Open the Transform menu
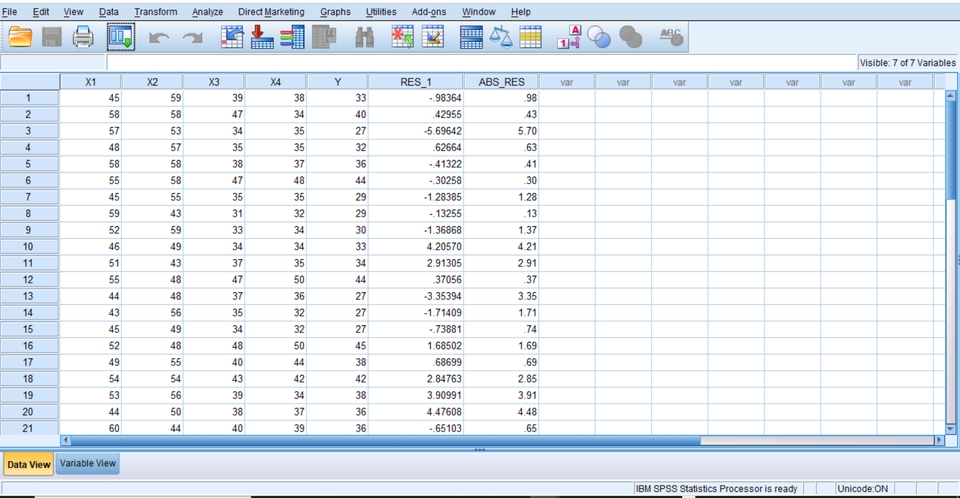Image resolution: width=960 pixels, height=498 pixels. [156, 12]
